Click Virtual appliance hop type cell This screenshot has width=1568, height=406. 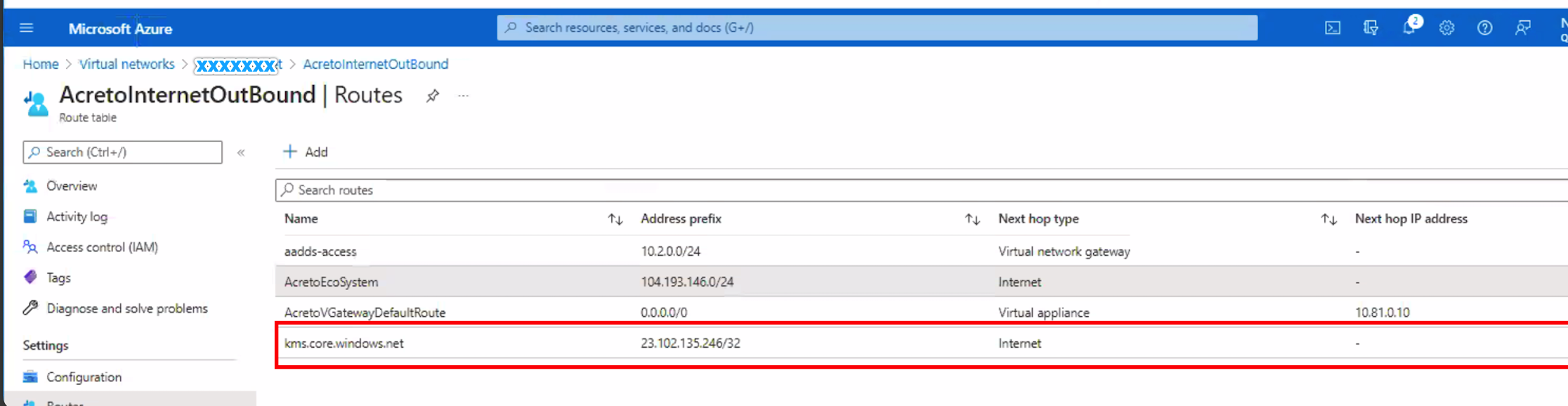(1044, 313)
